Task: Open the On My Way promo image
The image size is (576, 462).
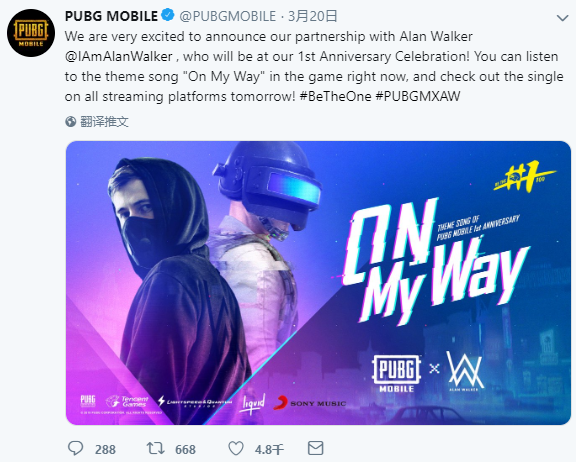Action: [x=318, y=283]
